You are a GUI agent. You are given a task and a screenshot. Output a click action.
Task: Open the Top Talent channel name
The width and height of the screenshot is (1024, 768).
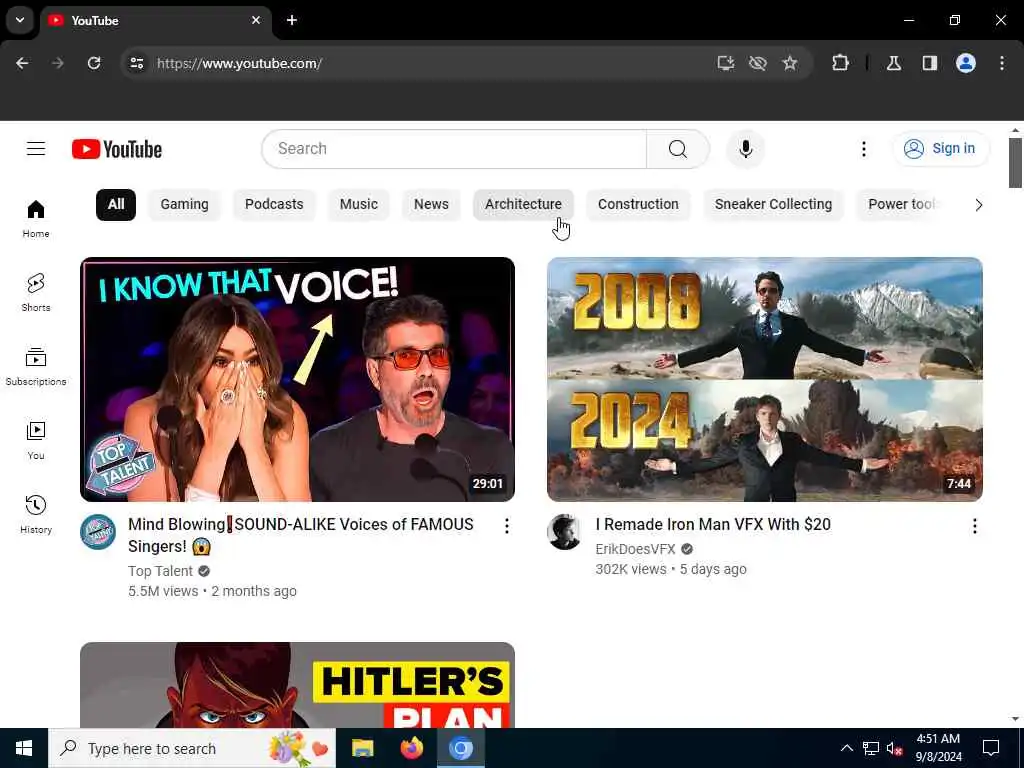pos(160,571)
